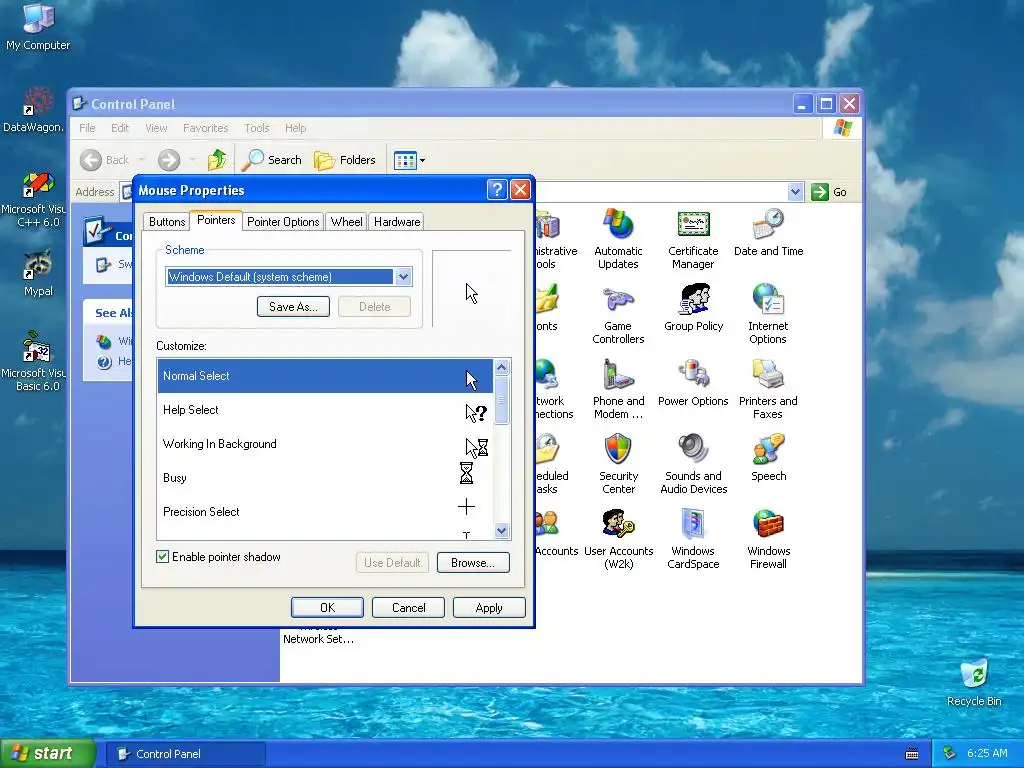Switch to the Pointer Options tab
1024x768 pixels.
[x=283, y=222]
